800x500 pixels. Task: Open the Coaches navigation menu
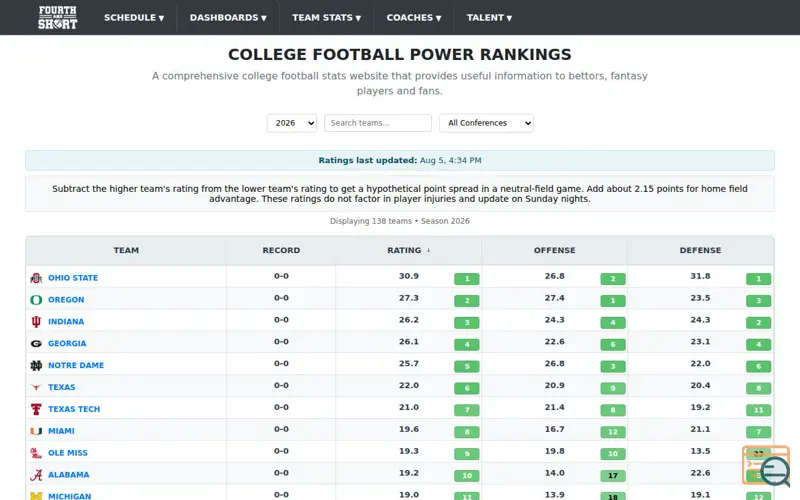[x=414, y=18]
